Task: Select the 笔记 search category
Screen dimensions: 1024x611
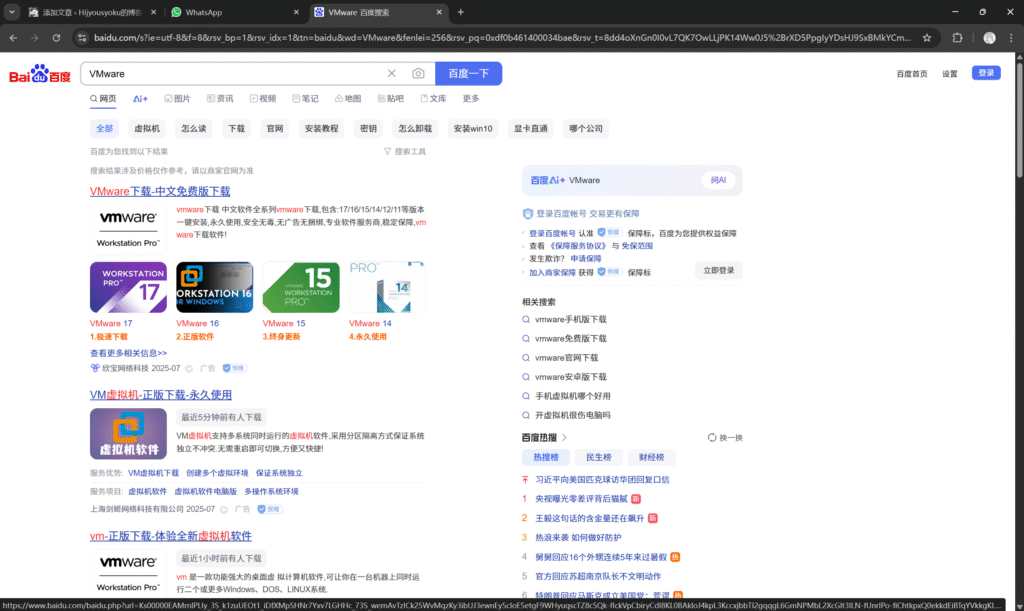Action: click(305, 99)
